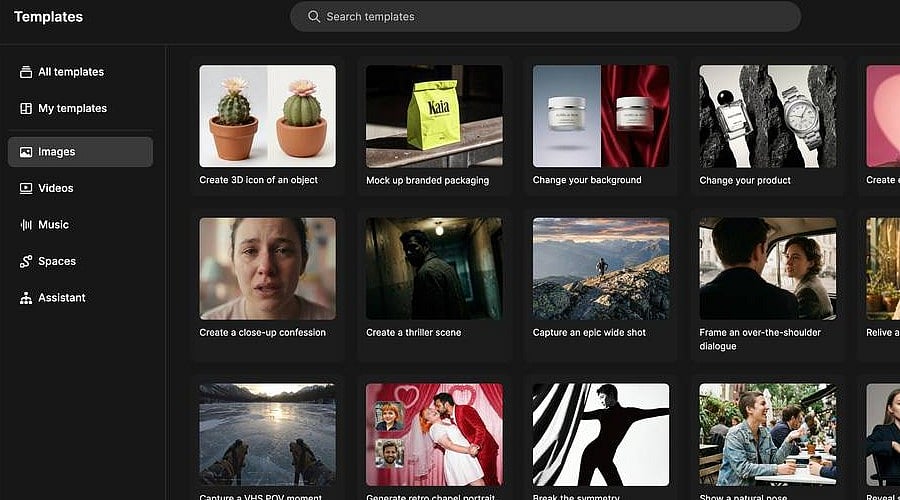Open the All templates category

pos(71,72)
